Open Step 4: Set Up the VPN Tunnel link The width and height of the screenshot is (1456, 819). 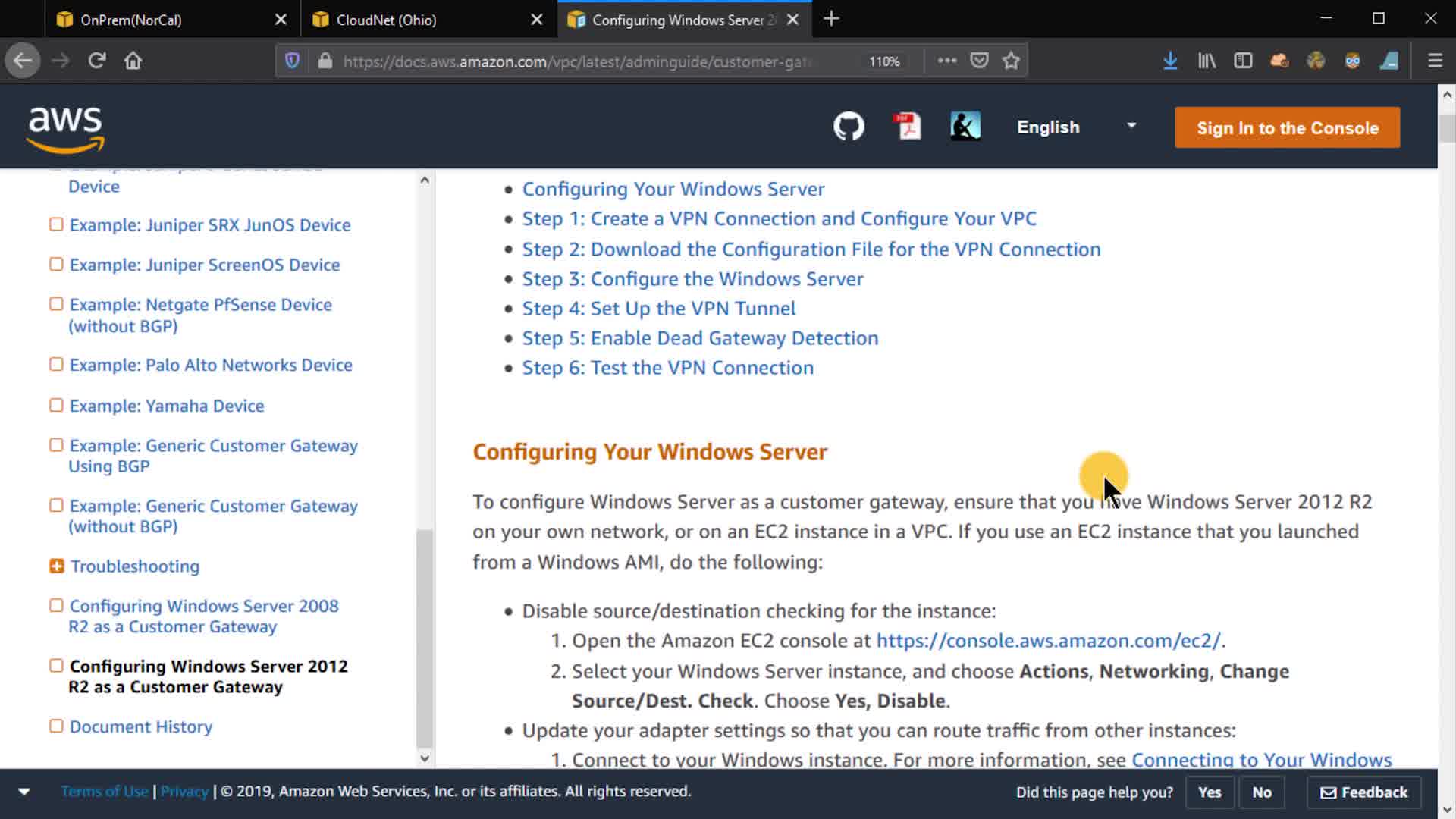(x=658, y=308)
